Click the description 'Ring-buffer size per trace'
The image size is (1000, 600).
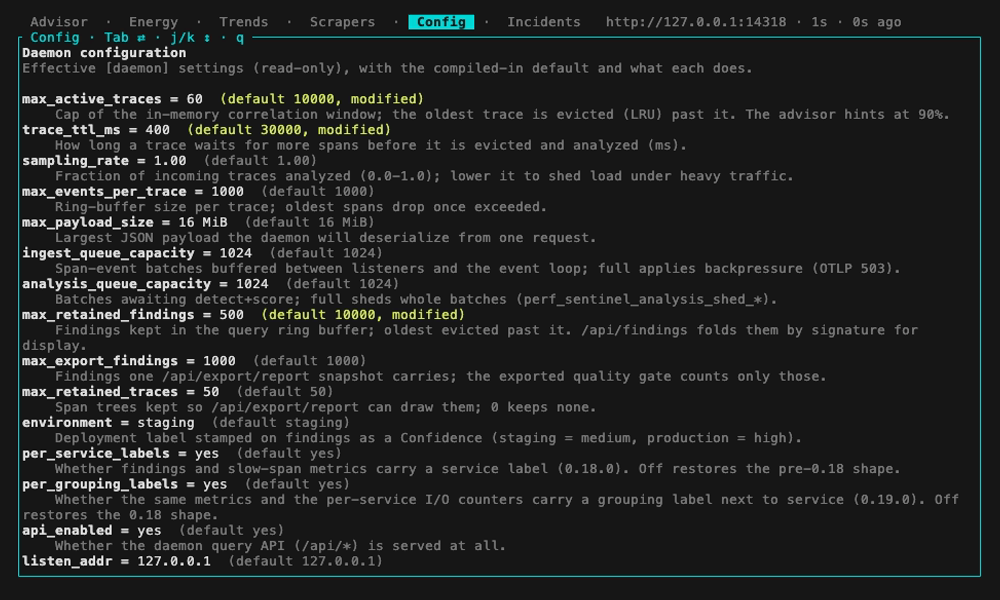301,207
